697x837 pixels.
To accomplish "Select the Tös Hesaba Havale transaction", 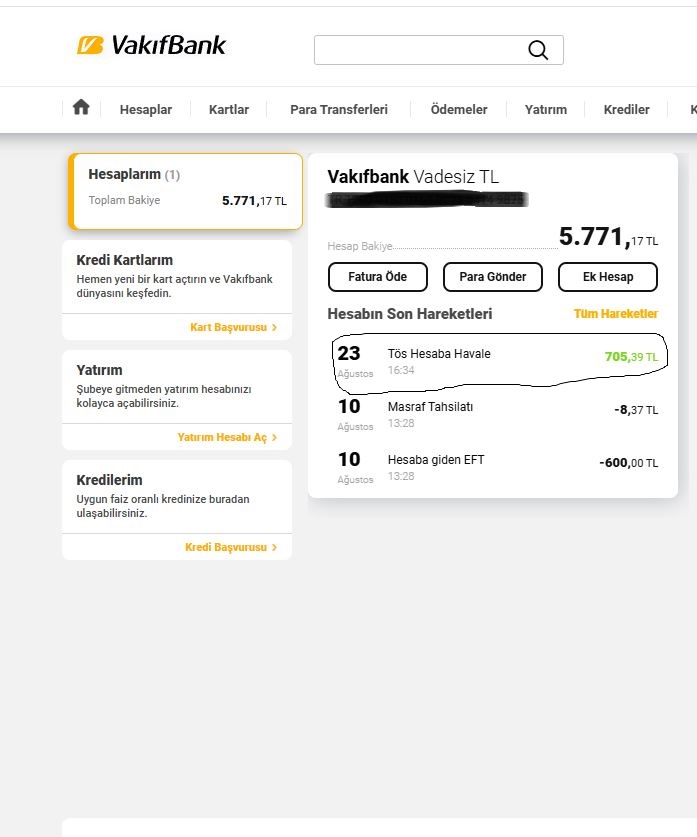I will coord(497,360).
